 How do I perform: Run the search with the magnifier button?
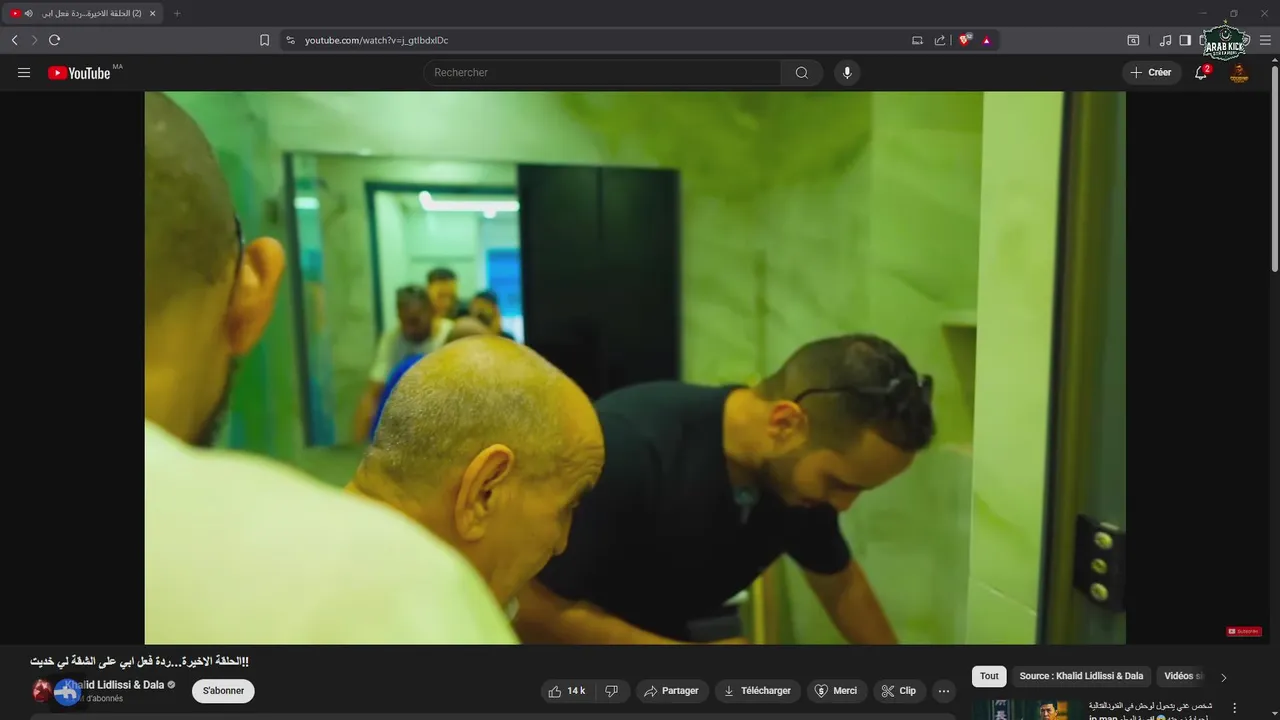[x=802, y=73]
